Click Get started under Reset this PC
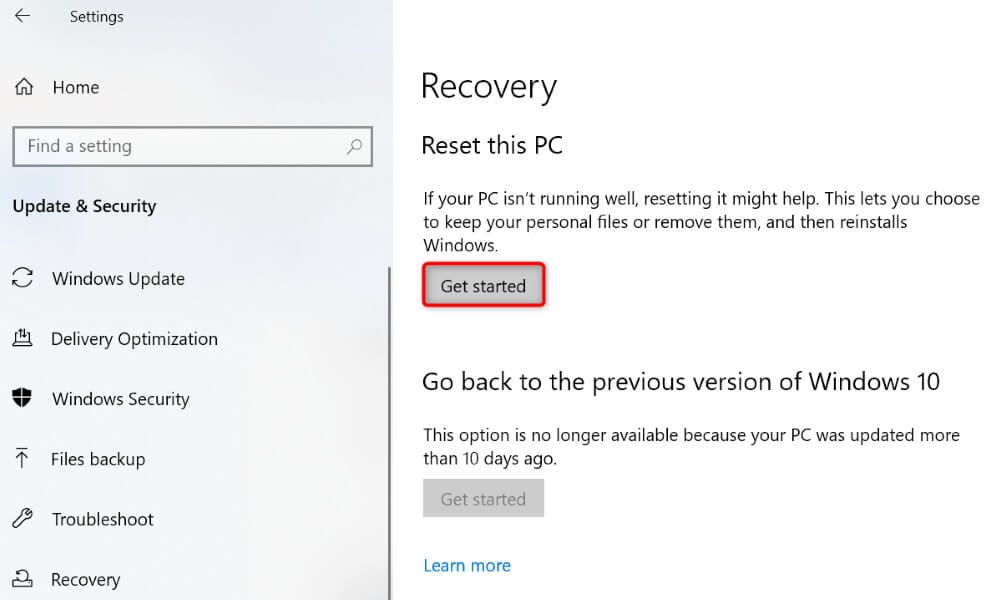Image resolution: width=997 pixels, height=600 pixels. [x=483, y=285]
